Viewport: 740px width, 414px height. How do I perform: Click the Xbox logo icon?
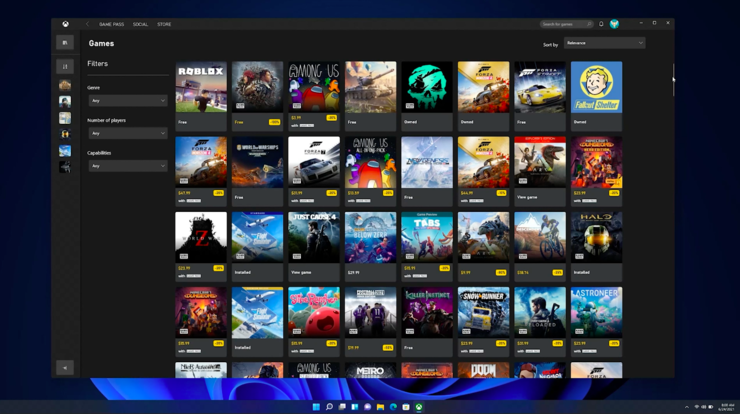pos(64,24)
